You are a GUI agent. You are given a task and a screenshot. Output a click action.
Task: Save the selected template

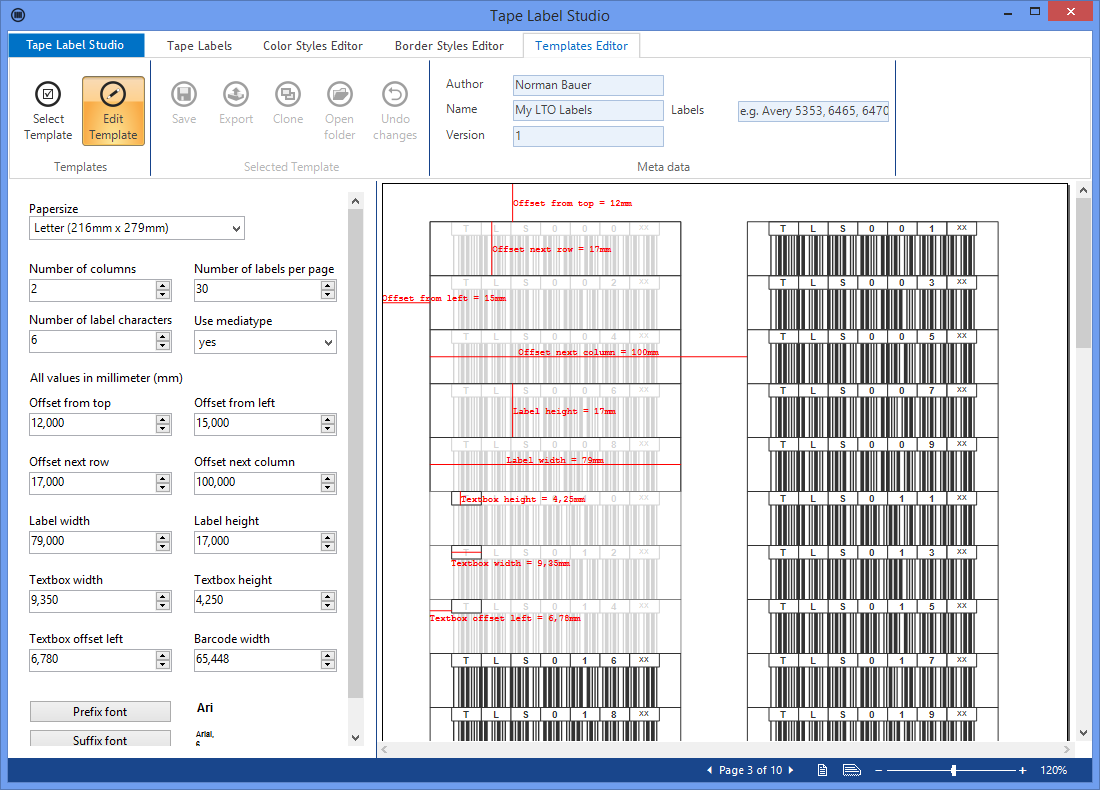click(184, 102)
